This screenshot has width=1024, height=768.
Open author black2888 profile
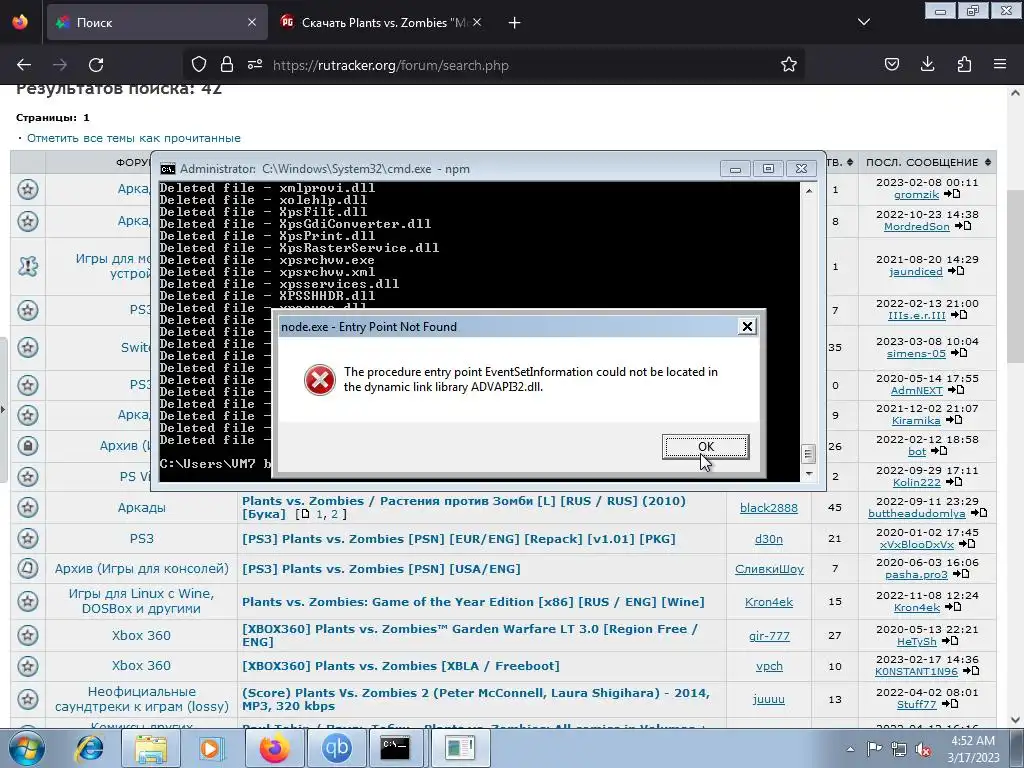click(x=769, y=508)
